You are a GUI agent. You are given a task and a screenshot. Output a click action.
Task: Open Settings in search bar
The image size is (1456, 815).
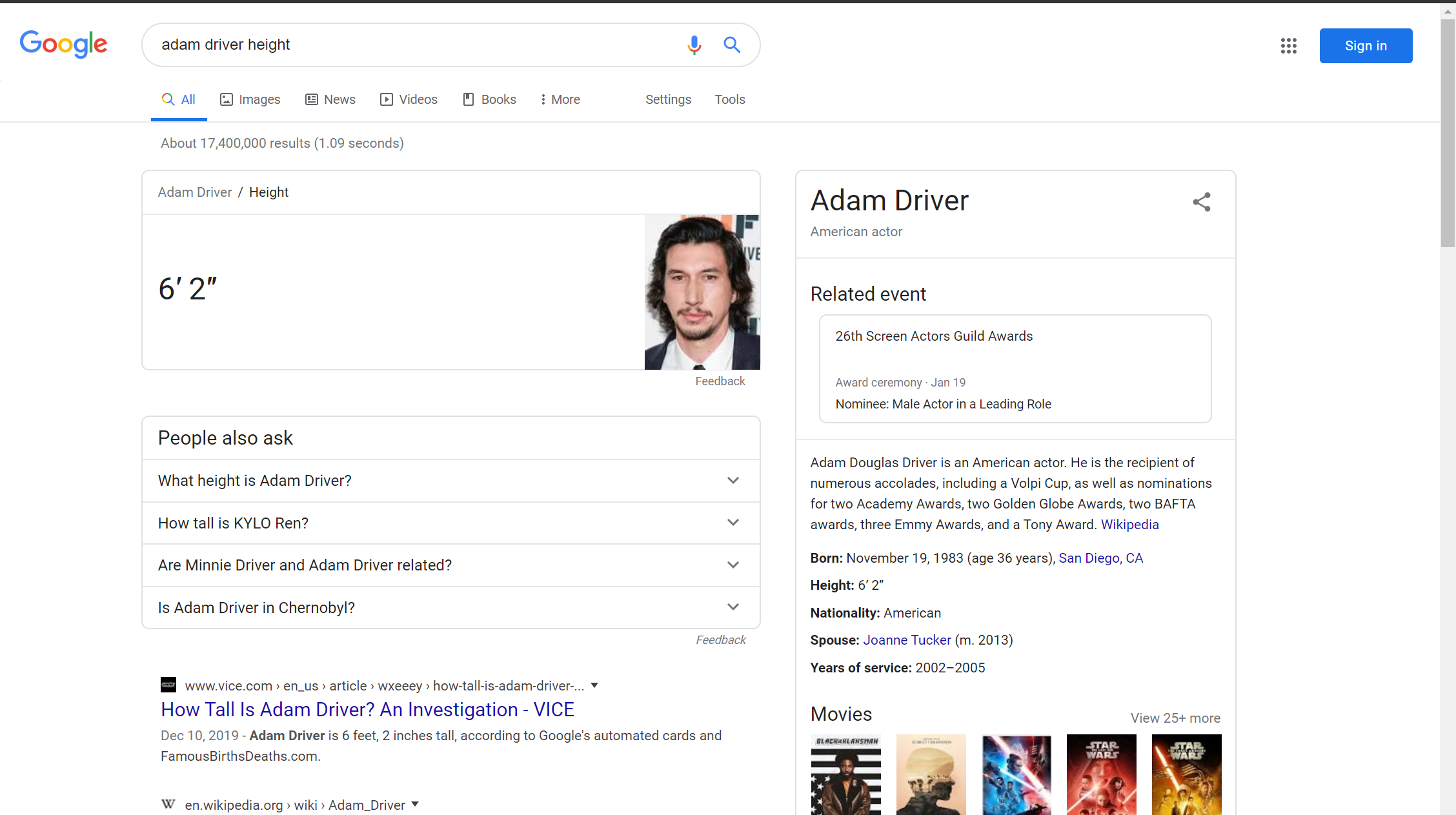(x=668, y=99)
